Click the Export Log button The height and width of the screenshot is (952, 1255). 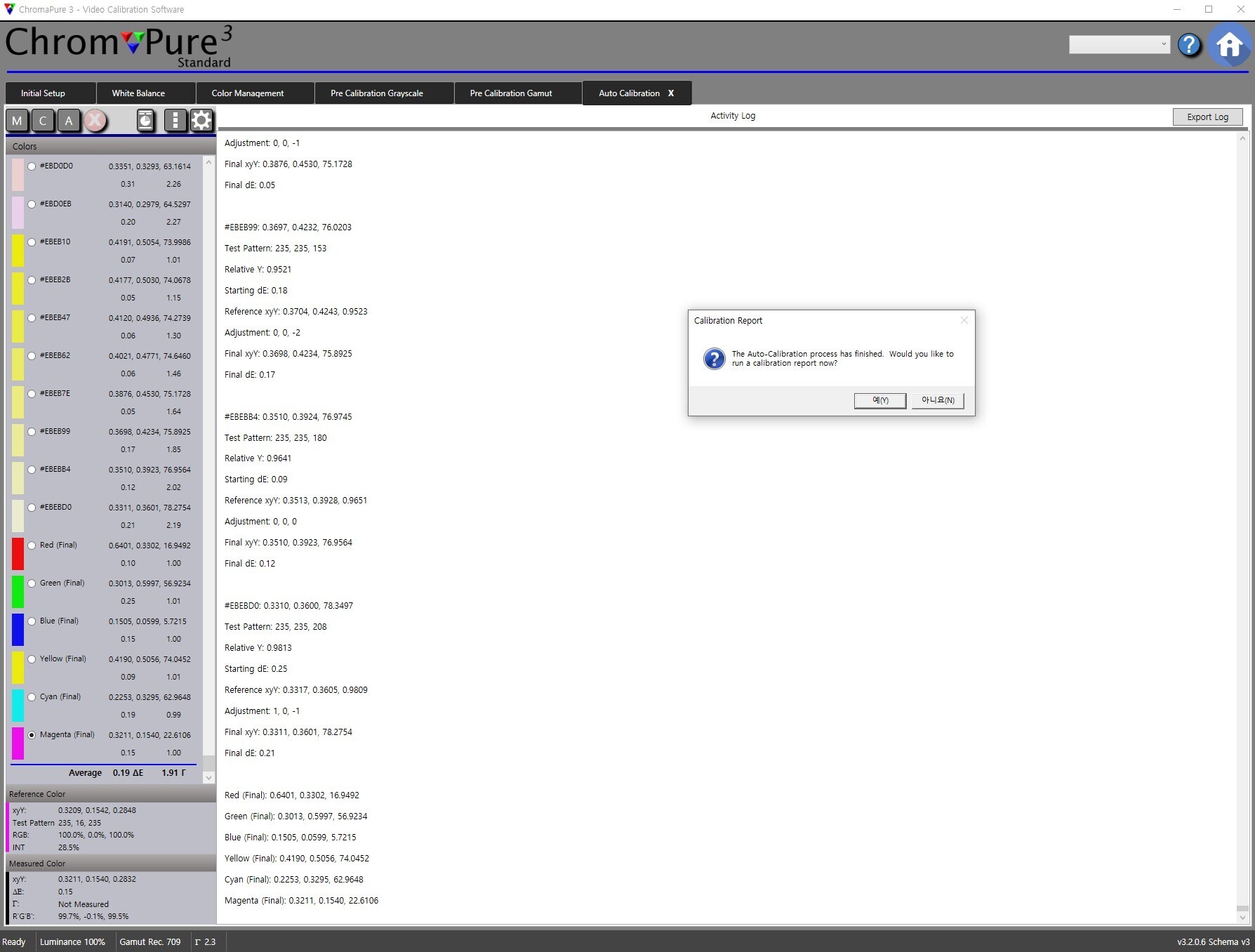pyautogui.click(x=1207, y=117)
